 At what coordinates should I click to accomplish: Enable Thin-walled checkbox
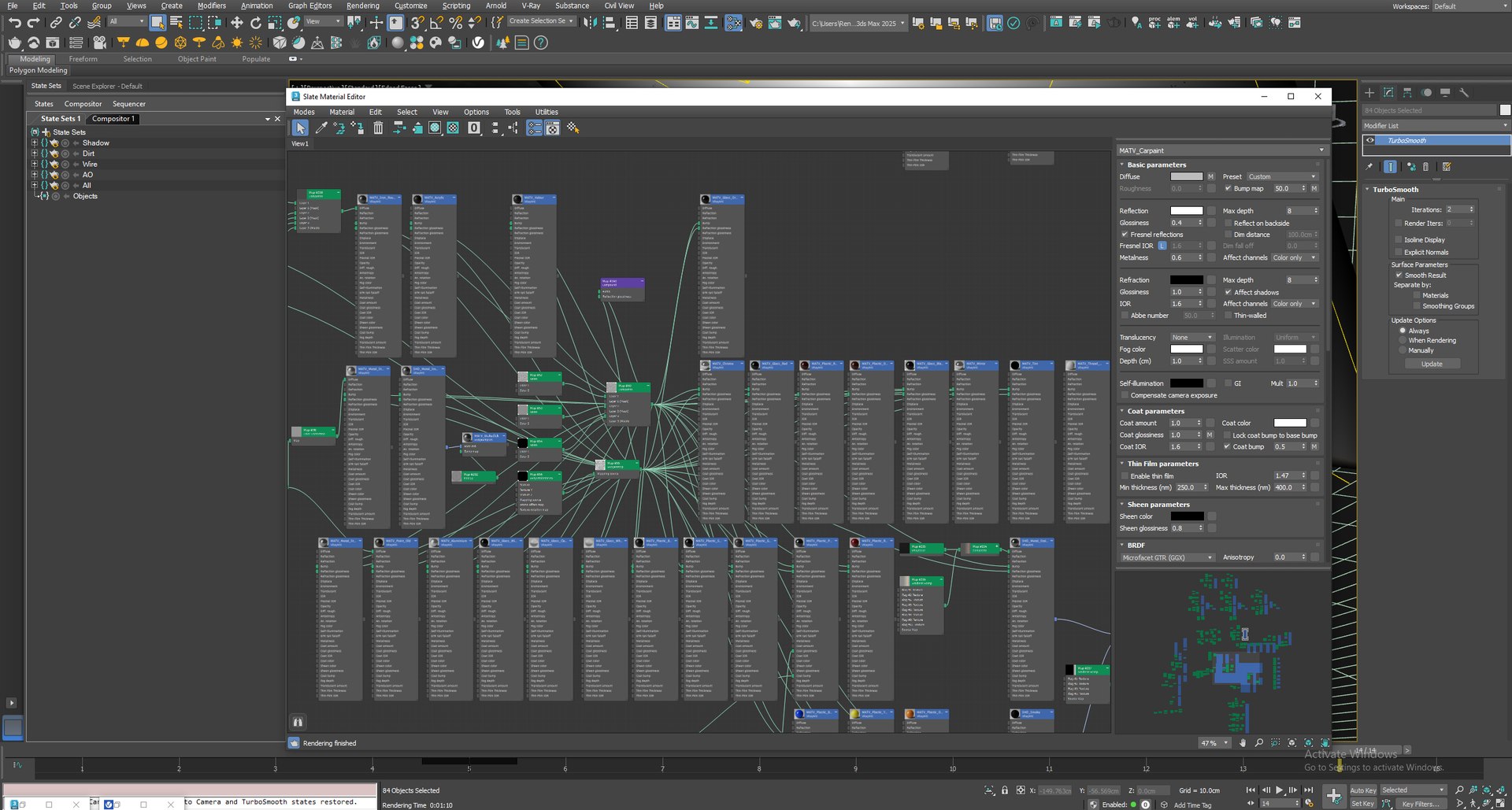(x=1228, y=315)
